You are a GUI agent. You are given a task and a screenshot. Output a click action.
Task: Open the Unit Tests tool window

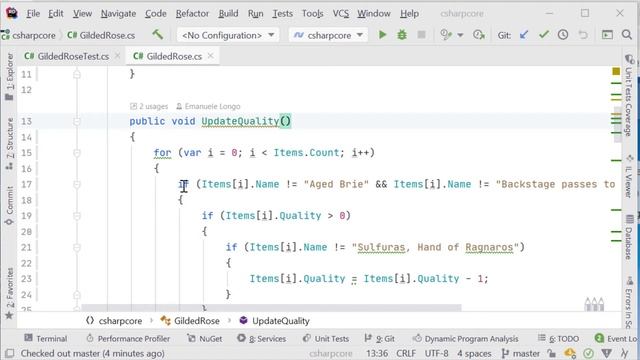pos(326,338)
